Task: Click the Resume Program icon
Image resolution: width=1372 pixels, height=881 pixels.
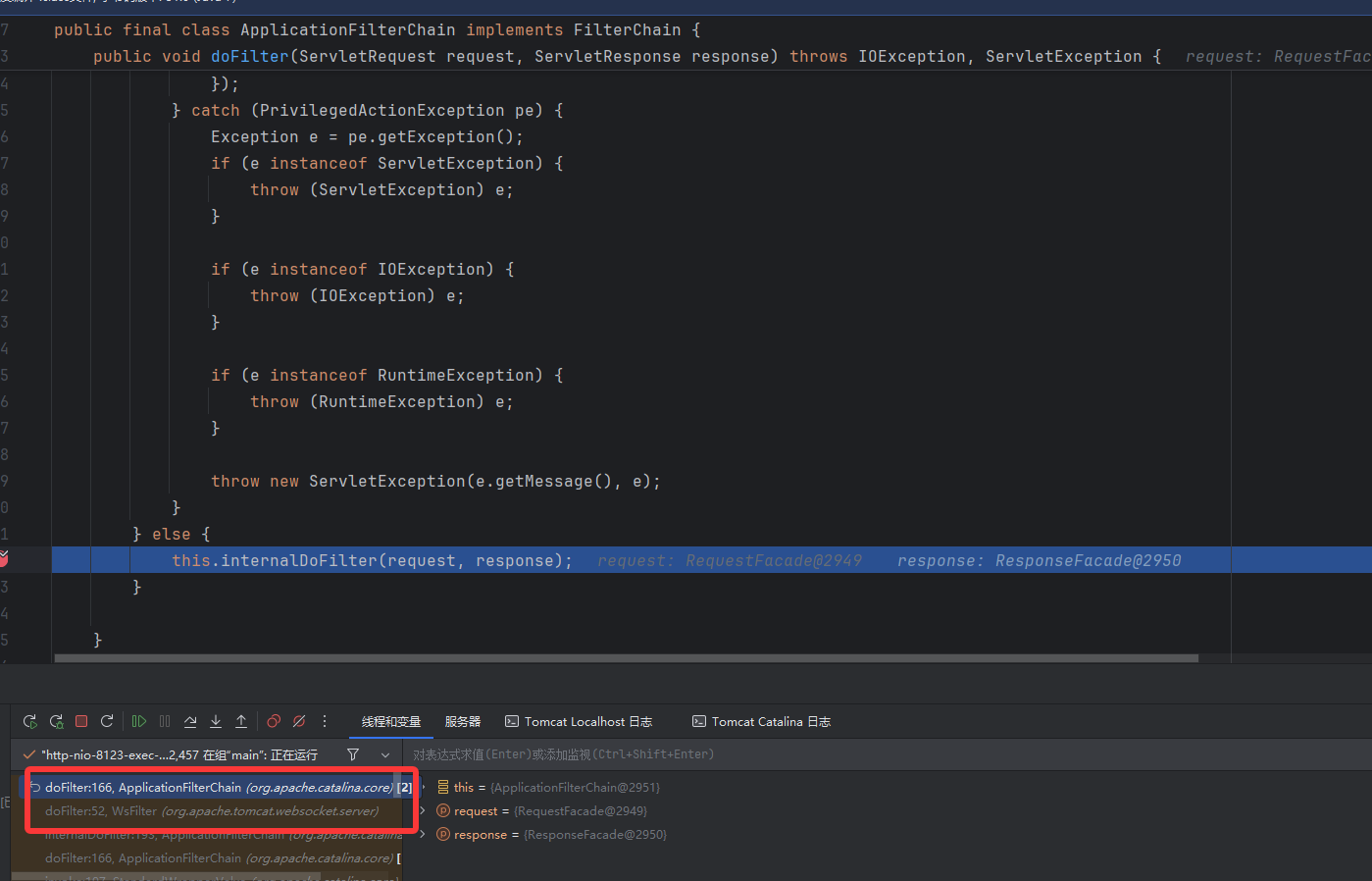Action: (139, 721)
